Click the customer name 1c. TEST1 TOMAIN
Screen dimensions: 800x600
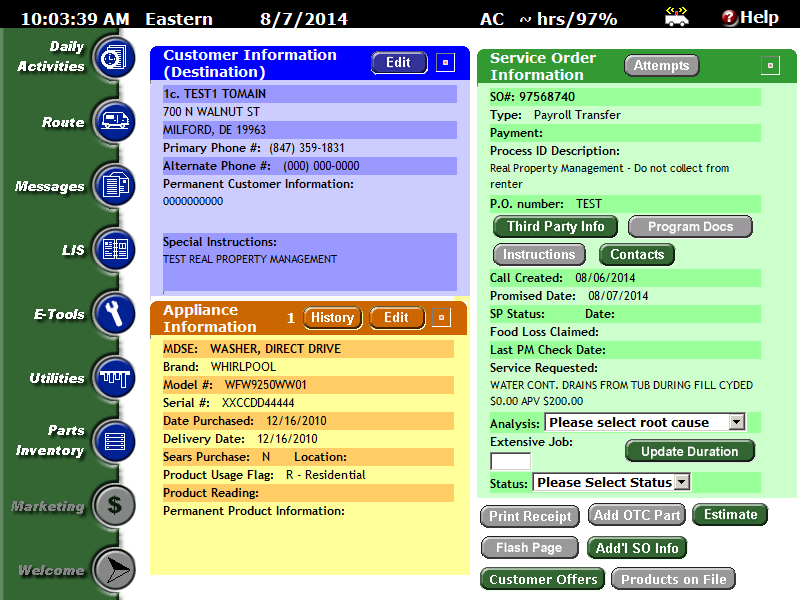(214, 94)
